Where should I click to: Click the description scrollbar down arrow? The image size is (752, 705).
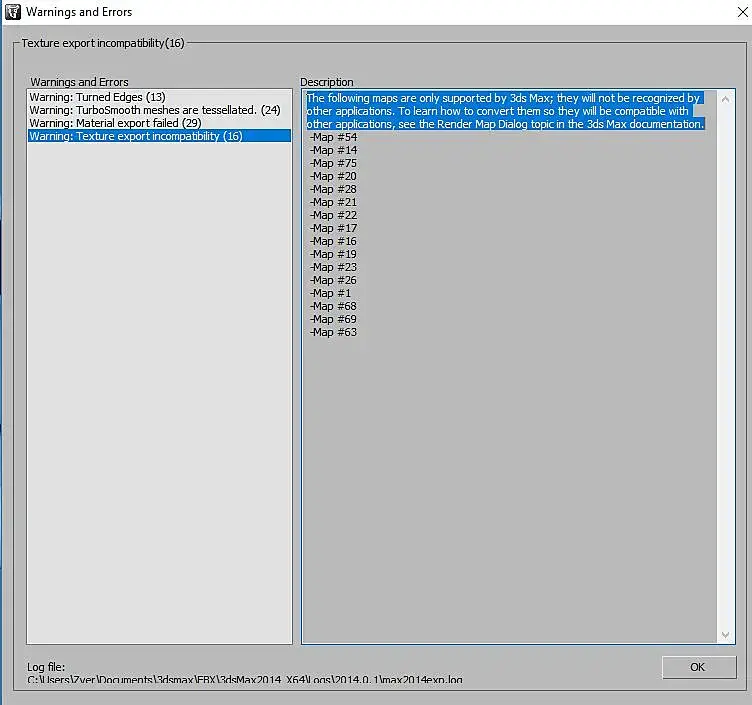click(725, 635)
